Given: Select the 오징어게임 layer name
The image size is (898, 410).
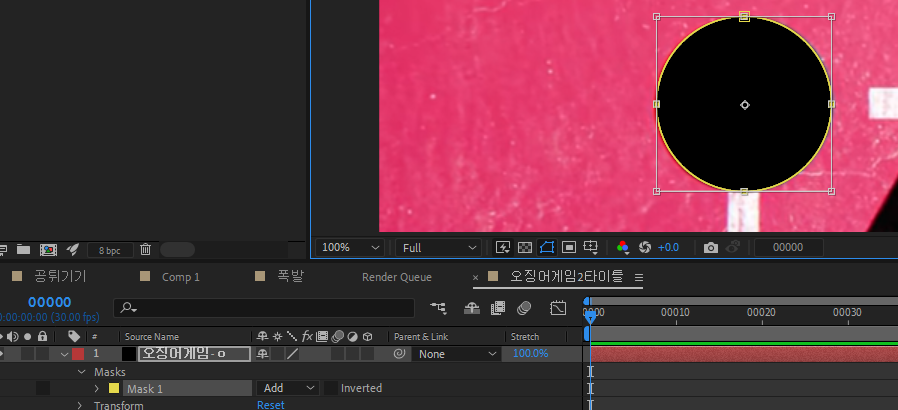Looking at the screenshot, I should point(194,354).
